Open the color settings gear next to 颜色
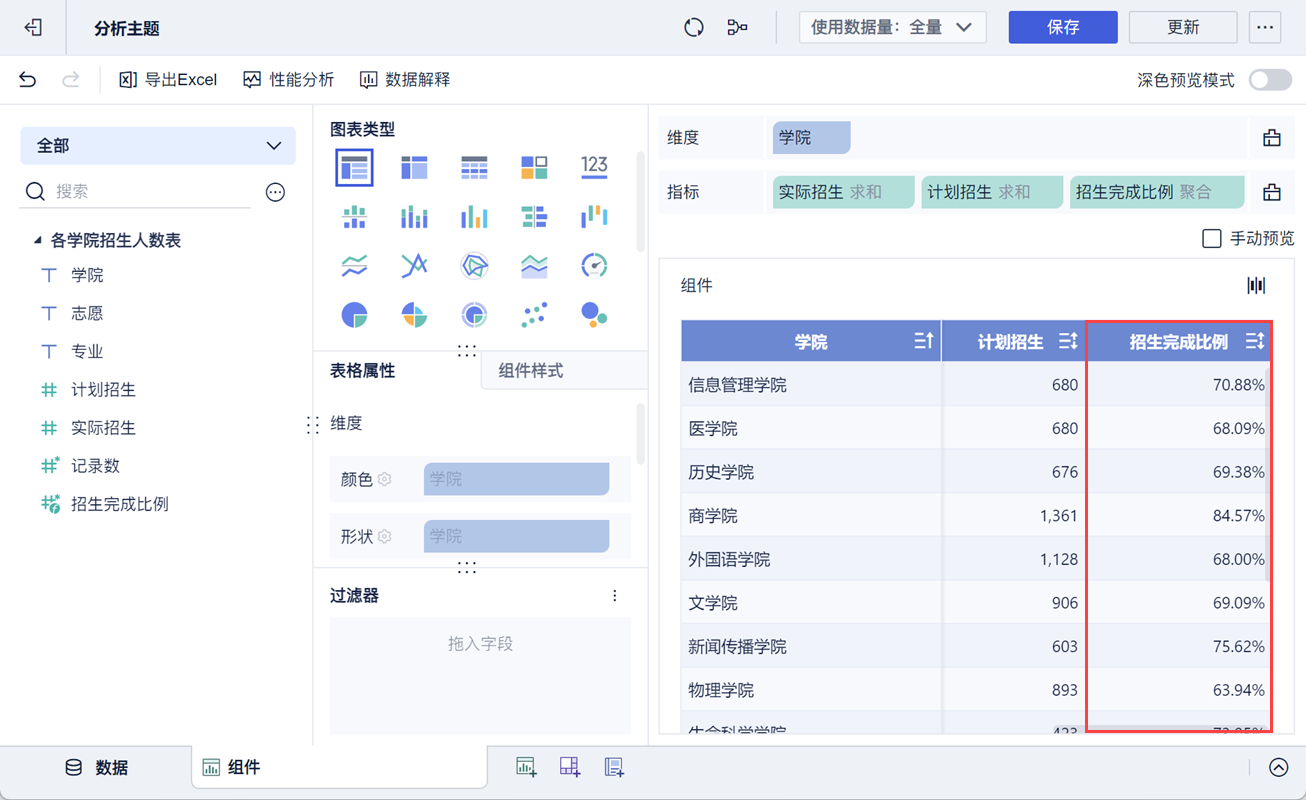The width and height of the screenshot is (1306, 800). click(385, 479)
